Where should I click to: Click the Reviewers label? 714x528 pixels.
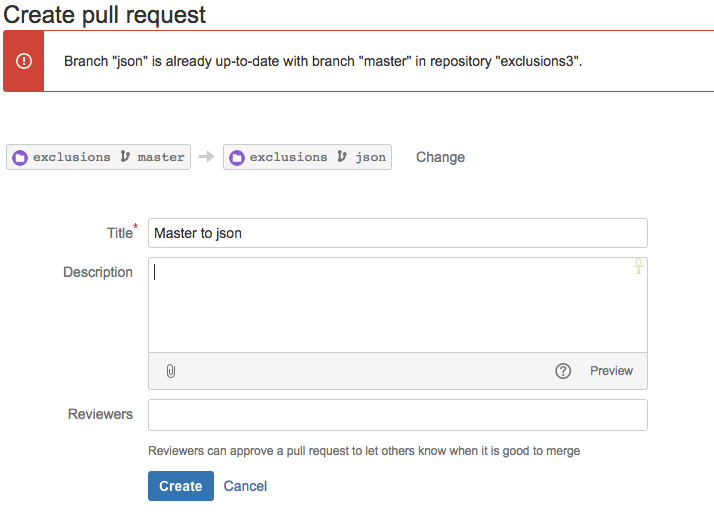coord(100,414)
